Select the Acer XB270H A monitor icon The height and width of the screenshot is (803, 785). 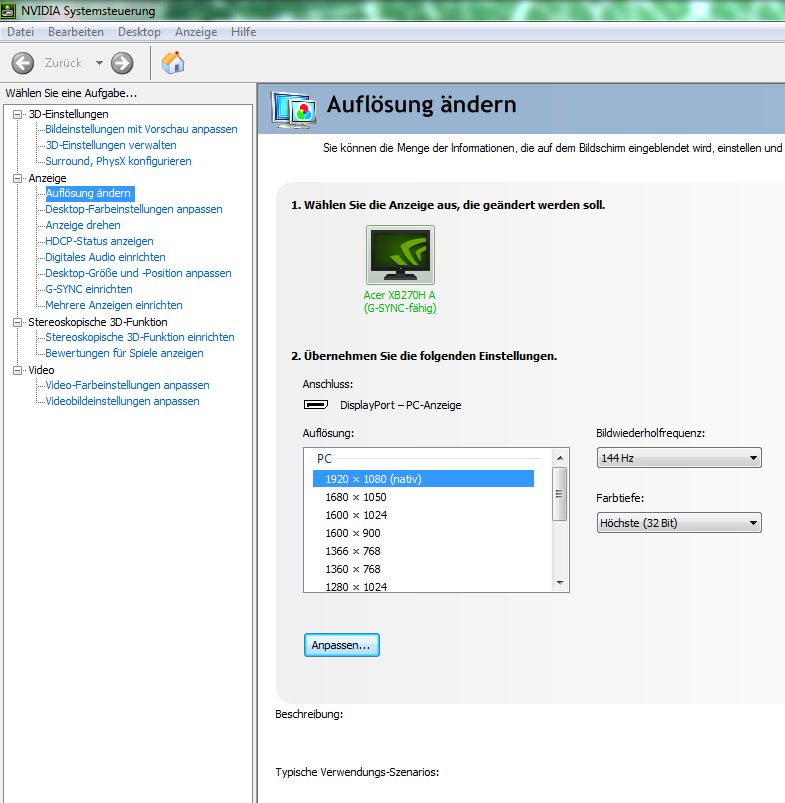[x=400, y=255]
